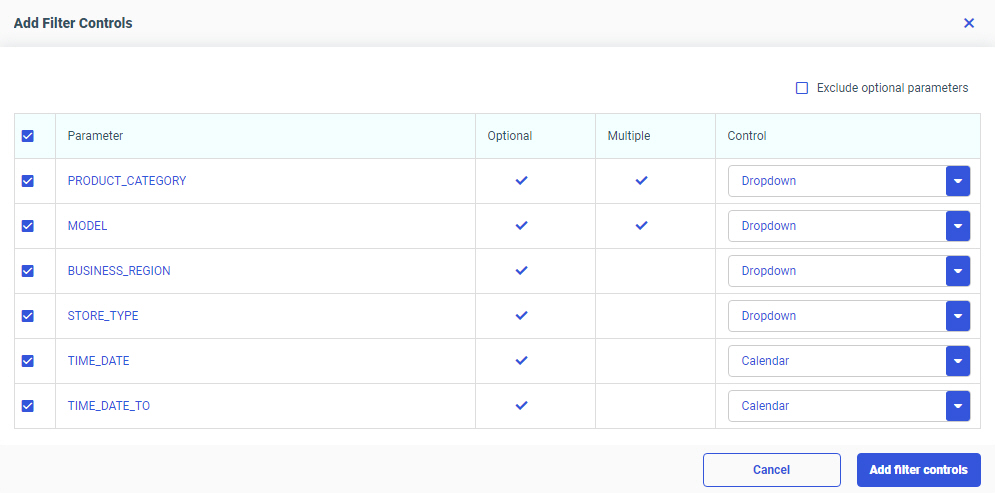This screenshot has height=493, width=995.
Task: Open the PRODUCT_CATEGORY control dropdown arrow
Action: click(958, 181)
